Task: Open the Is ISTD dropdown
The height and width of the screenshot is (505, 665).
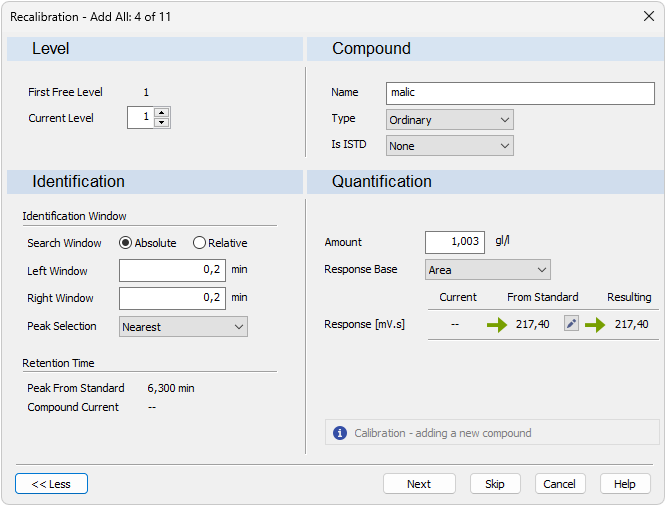Action: [450, 146]
